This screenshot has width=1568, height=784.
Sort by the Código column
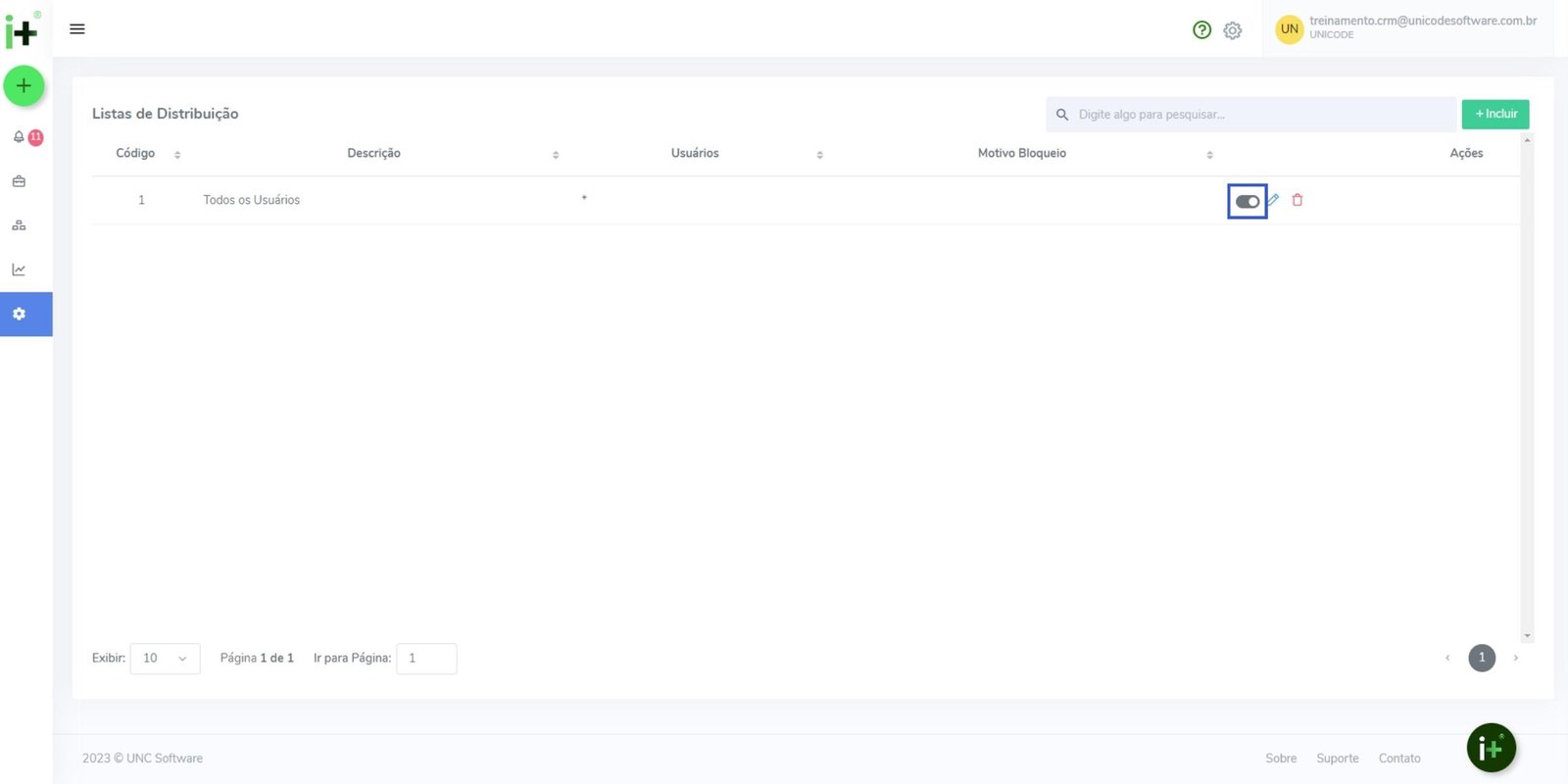[177, 155]
